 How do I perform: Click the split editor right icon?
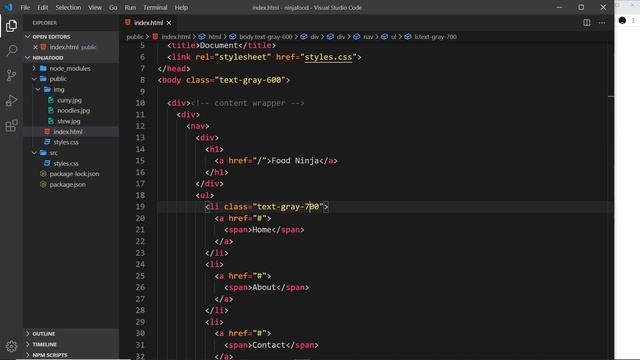[587, 23]
